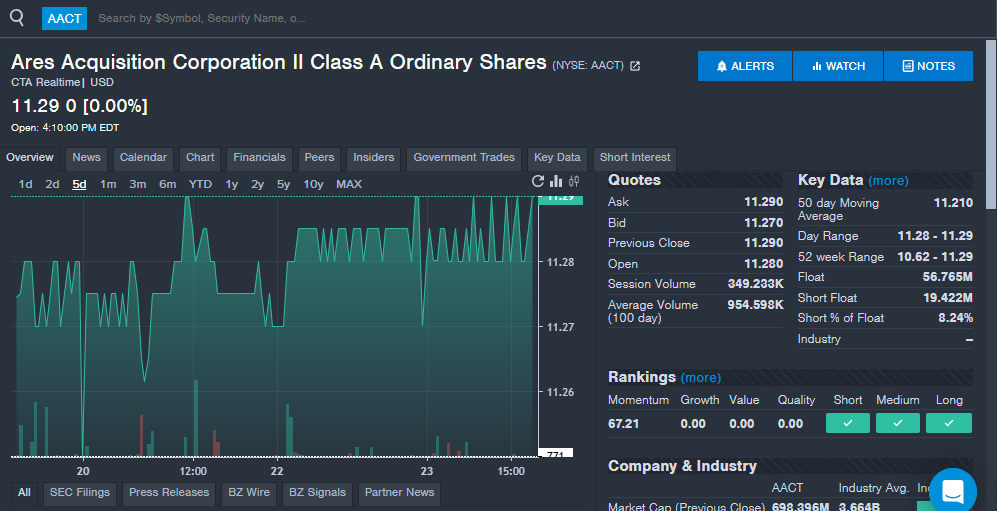Select the All news filter tab
997x511 pixels.
[24, 493]
